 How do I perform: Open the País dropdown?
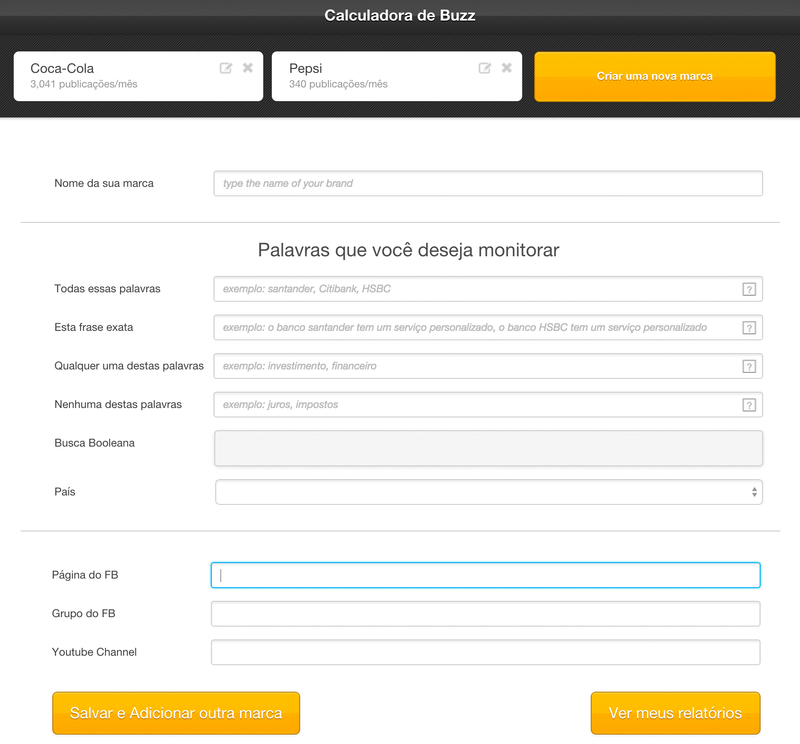tap(489, 492)
